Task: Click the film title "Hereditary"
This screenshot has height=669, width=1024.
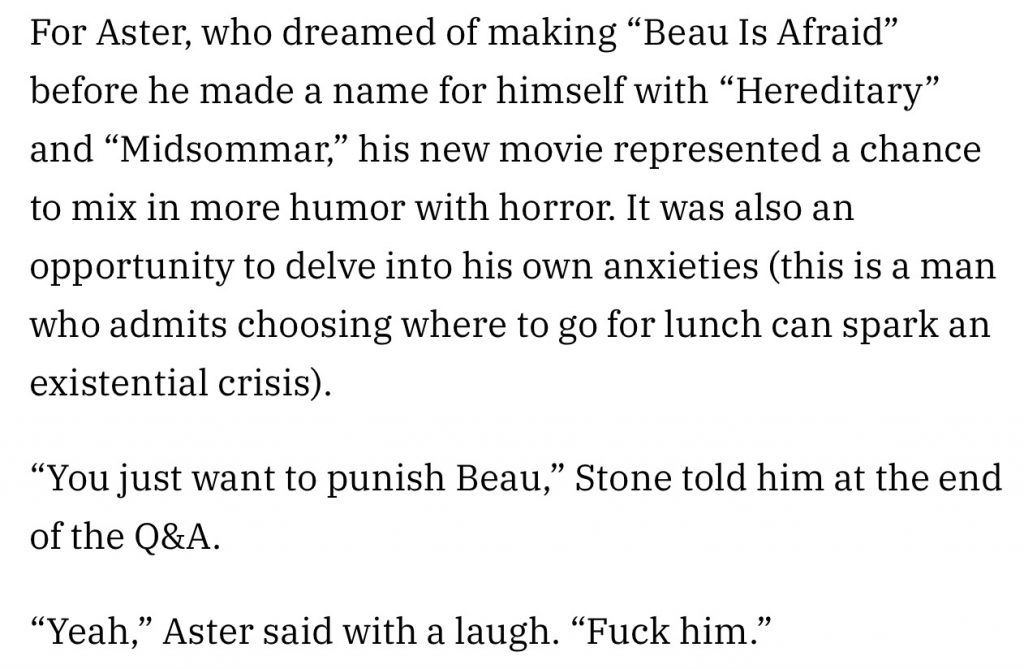Action: point(828,90)
